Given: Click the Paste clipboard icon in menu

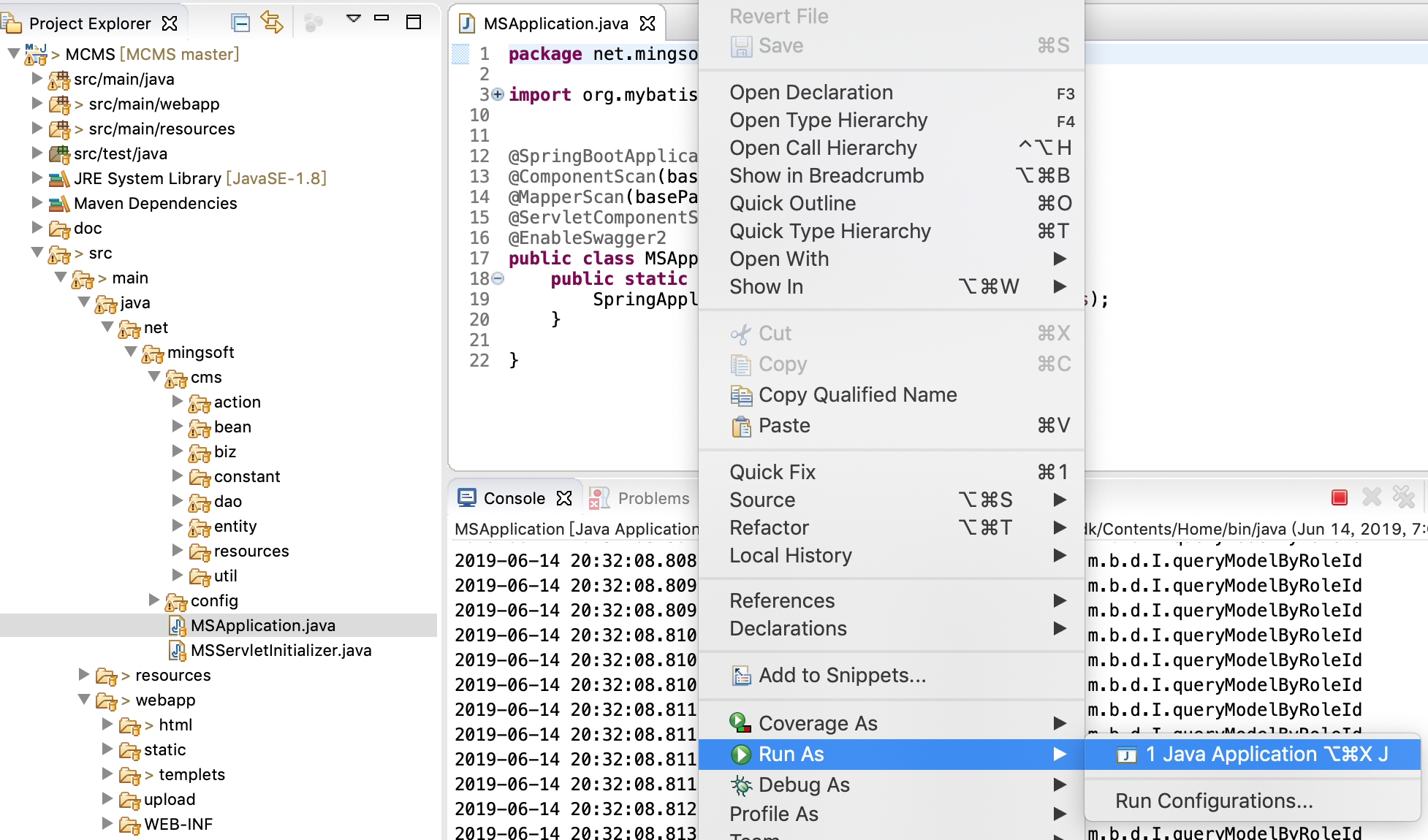Looking at the screenshot, I should (741, 426).
